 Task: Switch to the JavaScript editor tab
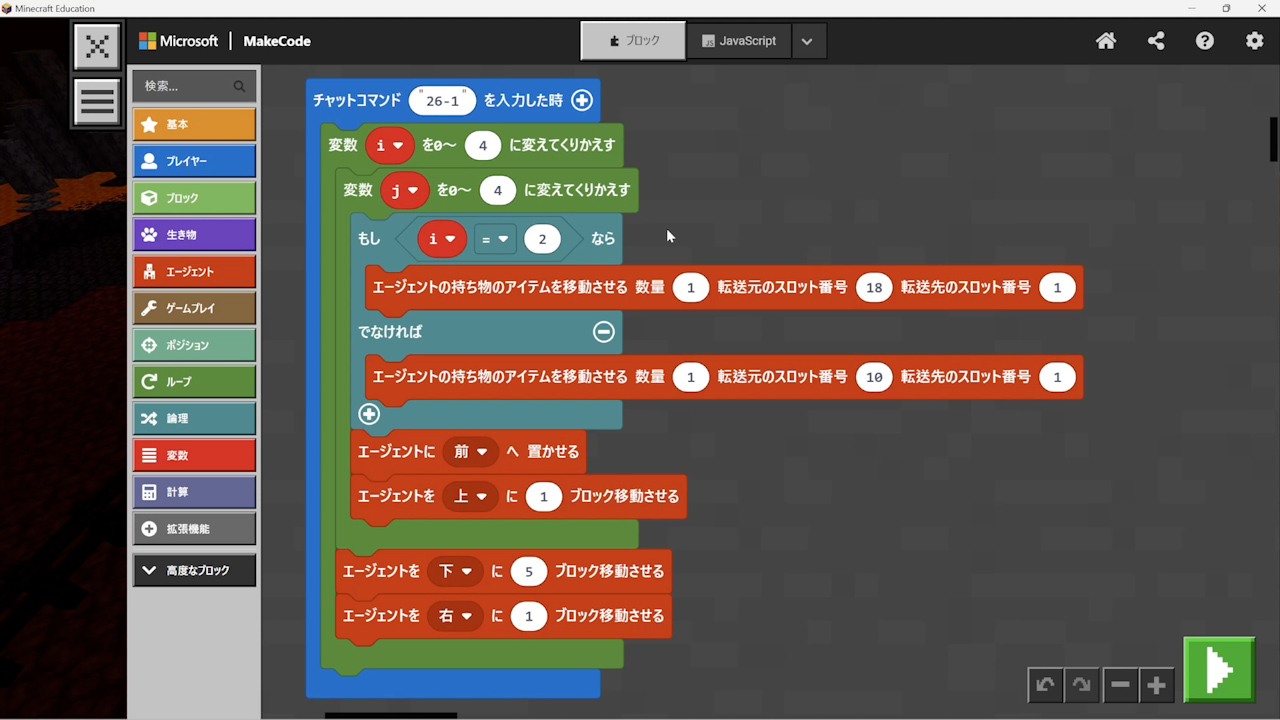tap(739, 41)
